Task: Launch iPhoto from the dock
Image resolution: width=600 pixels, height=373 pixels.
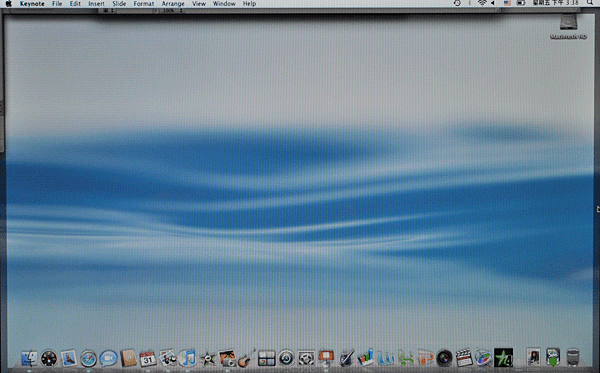Action: pos(227,358)
